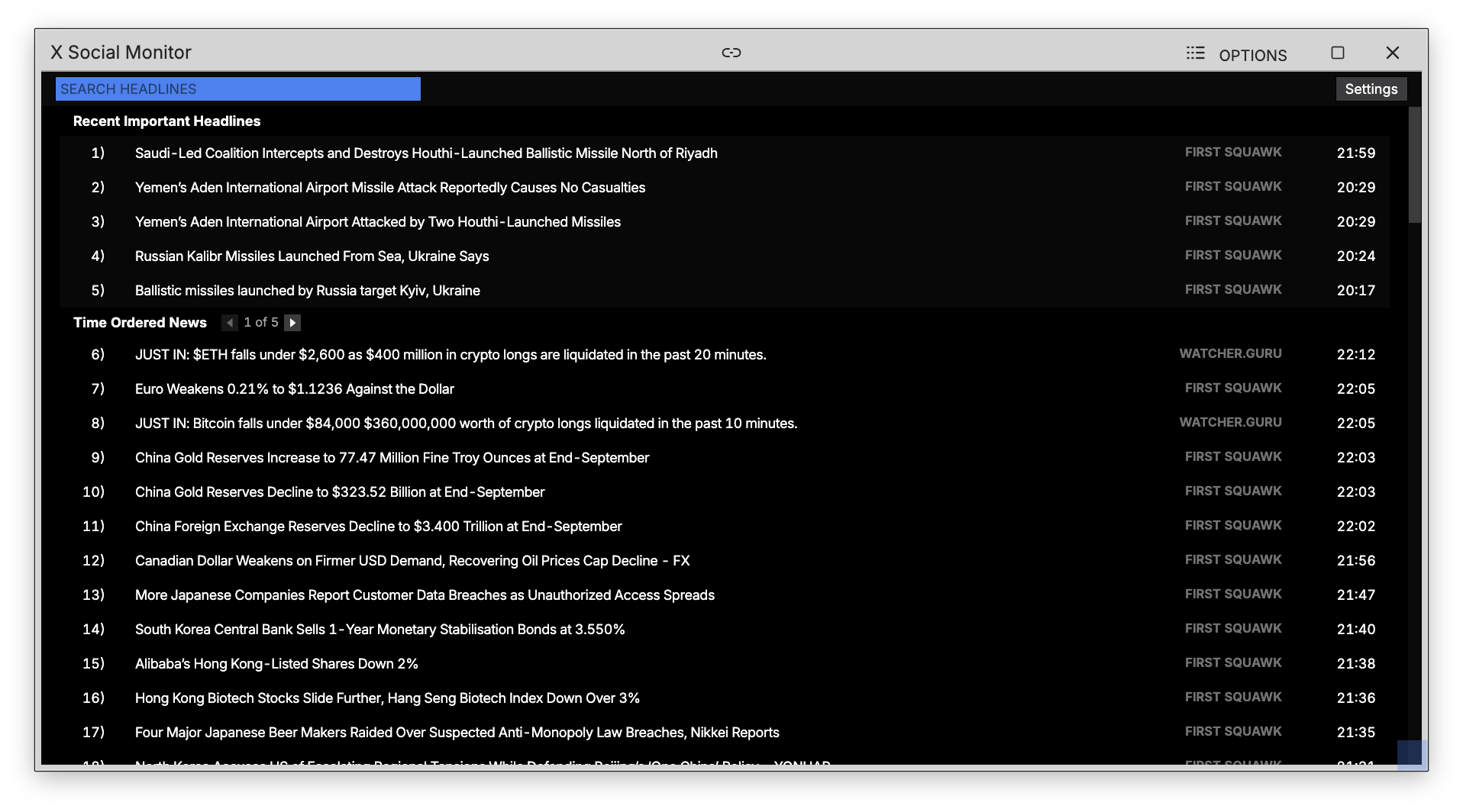Open China Foreign Exchange Reserves headline
1463x812 pixels.
379,527
